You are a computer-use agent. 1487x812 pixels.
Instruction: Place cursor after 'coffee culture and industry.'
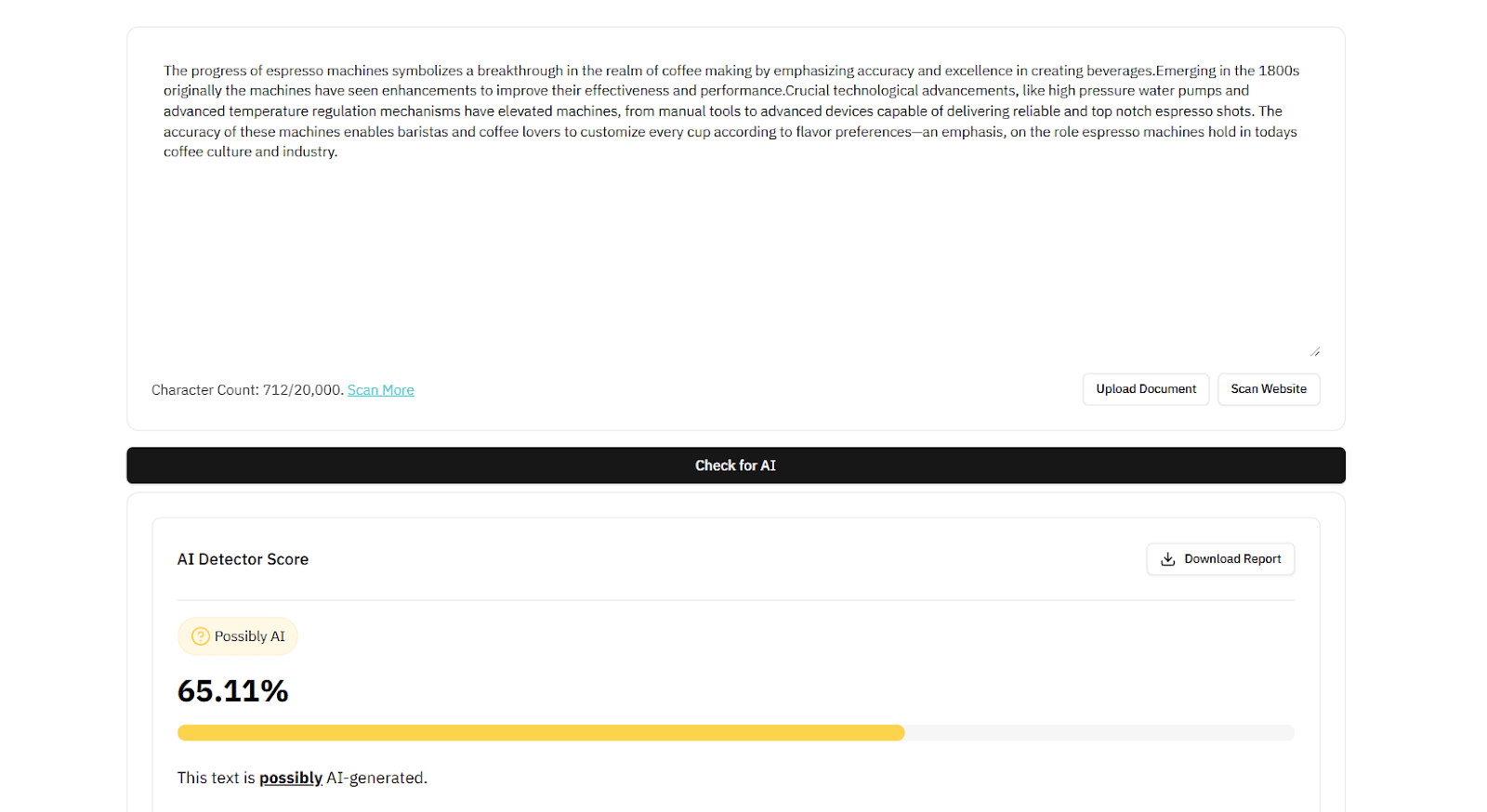click(338, 152)
